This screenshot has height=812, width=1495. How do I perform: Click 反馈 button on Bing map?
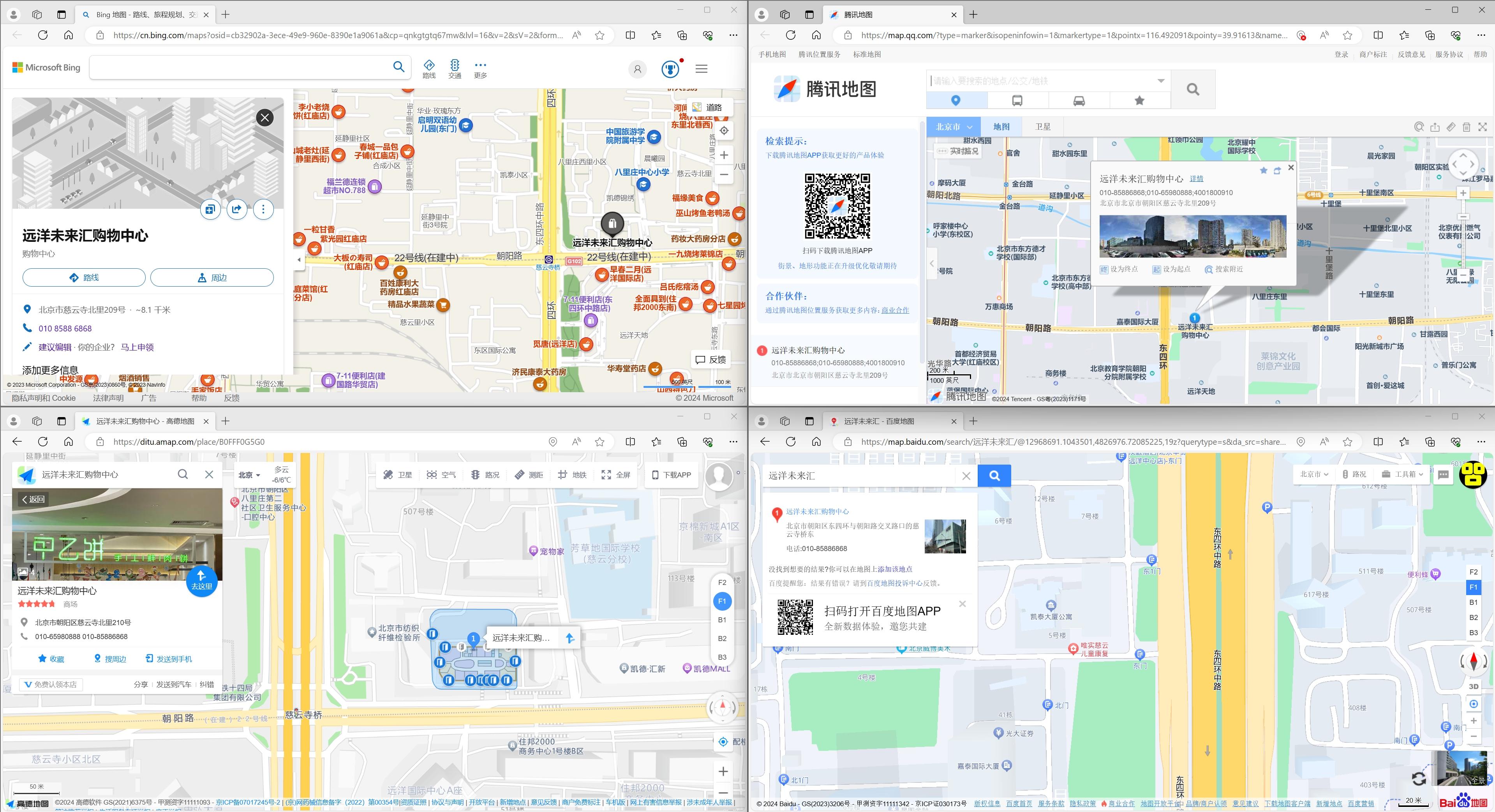coord(710,360)
